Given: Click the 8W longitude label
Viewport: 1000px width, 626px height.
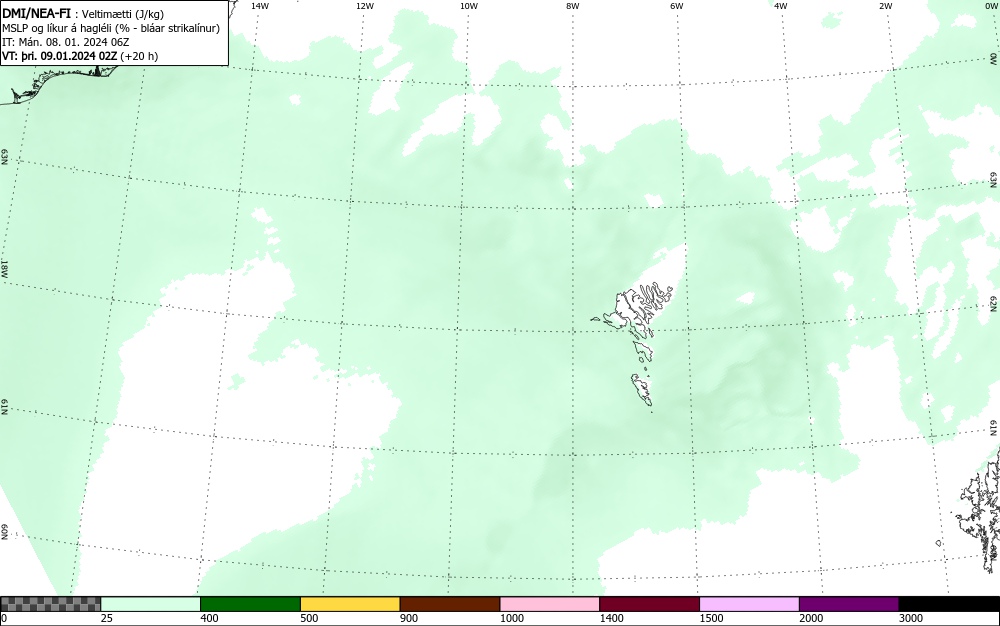Looking at the screenshot, I should (x=573, y=6).
